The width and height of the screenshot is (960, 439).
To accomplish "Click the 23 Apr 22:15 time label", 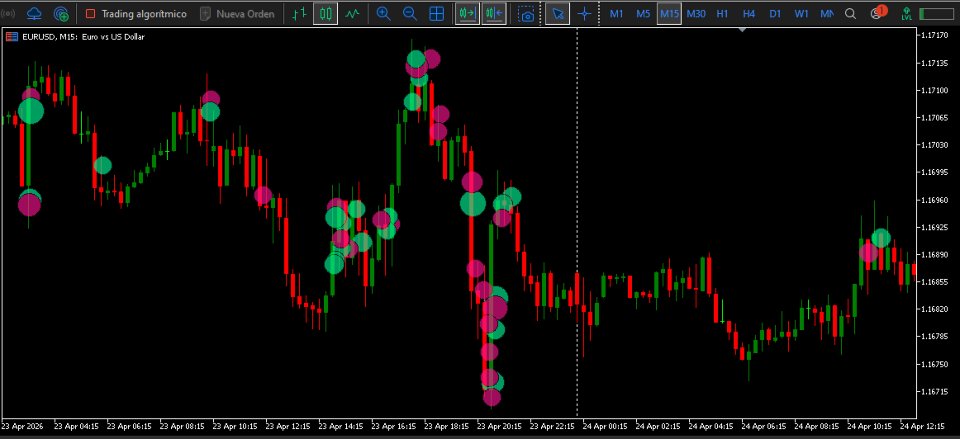I will click(x=553, y=426).
